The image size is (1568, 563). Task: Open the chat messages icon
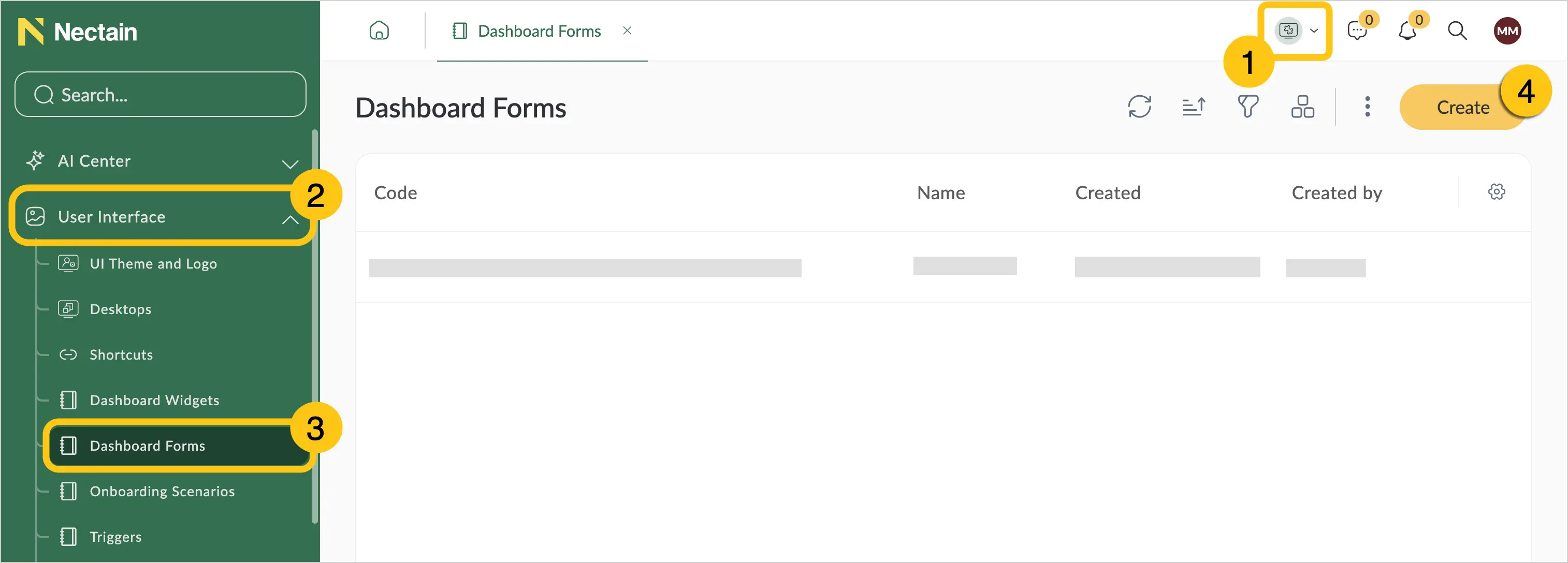1357,31
